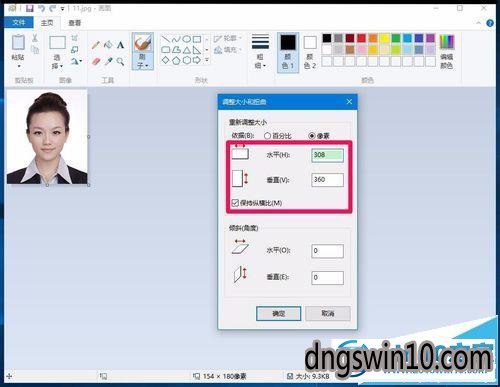Click the Copy icon below scissors
This screenshot has height=387, width=500.
[x=35, y=50]
